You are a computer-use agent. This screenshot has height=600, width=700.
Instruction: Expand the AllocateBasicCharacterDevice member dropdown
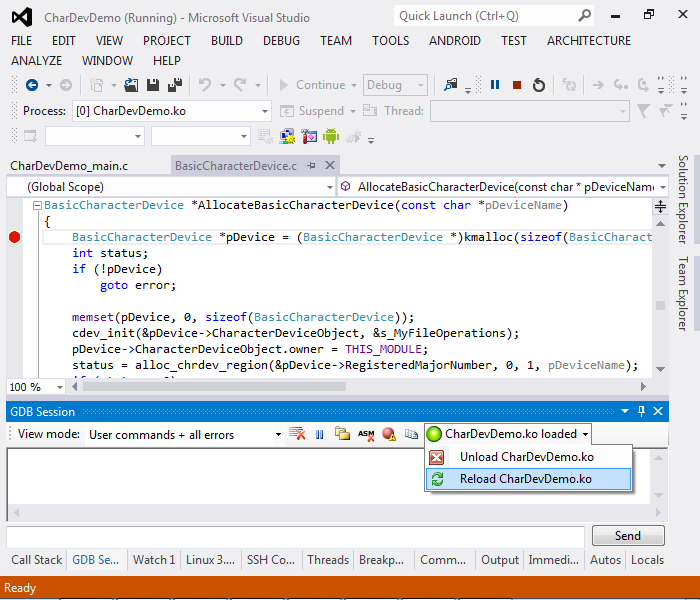pos(662,188)
